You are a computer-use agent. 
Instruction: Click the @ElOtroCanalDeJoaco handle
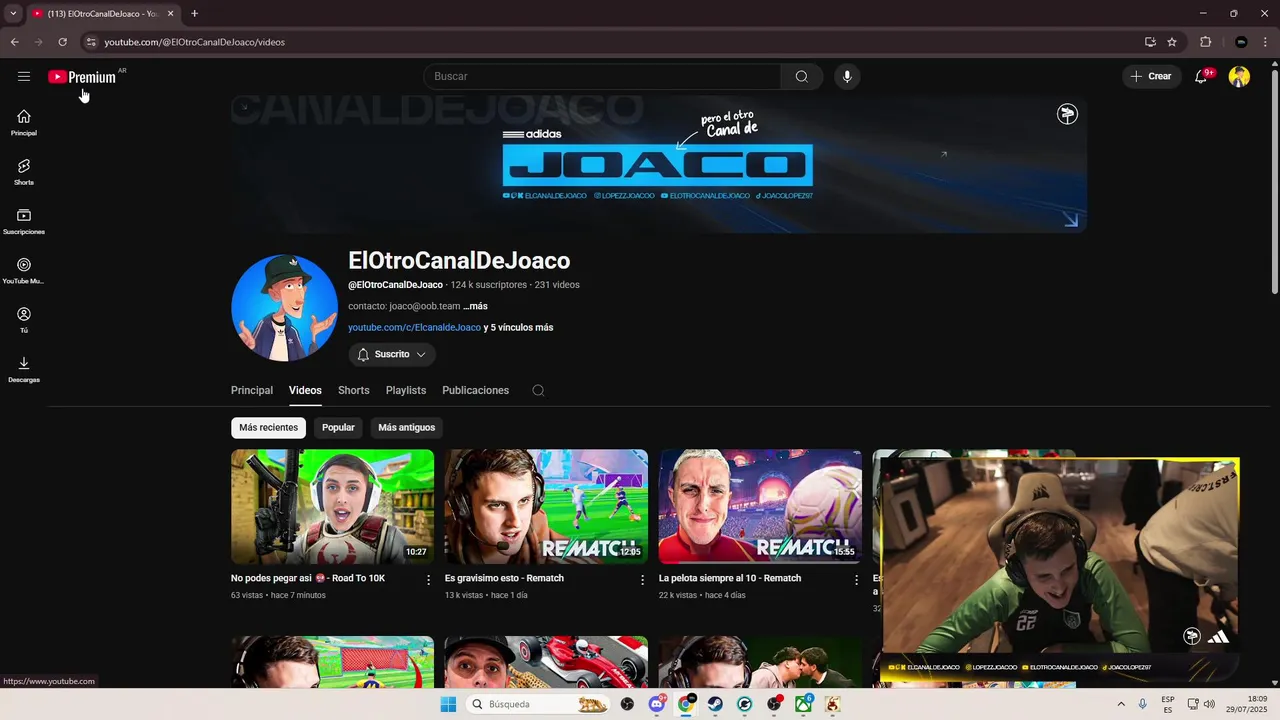(x=395, y=285)
